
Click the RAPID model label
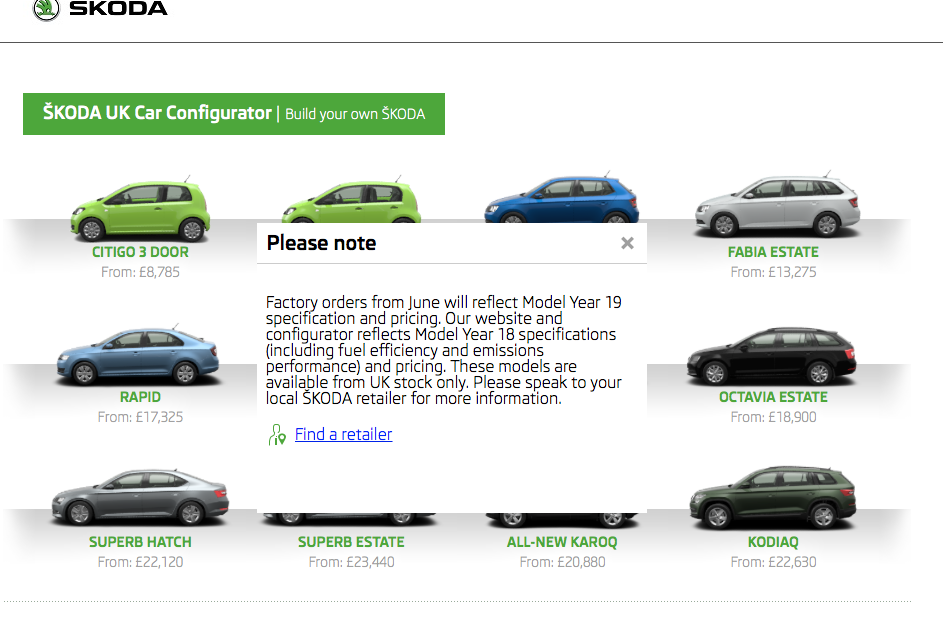coord(140,397)
